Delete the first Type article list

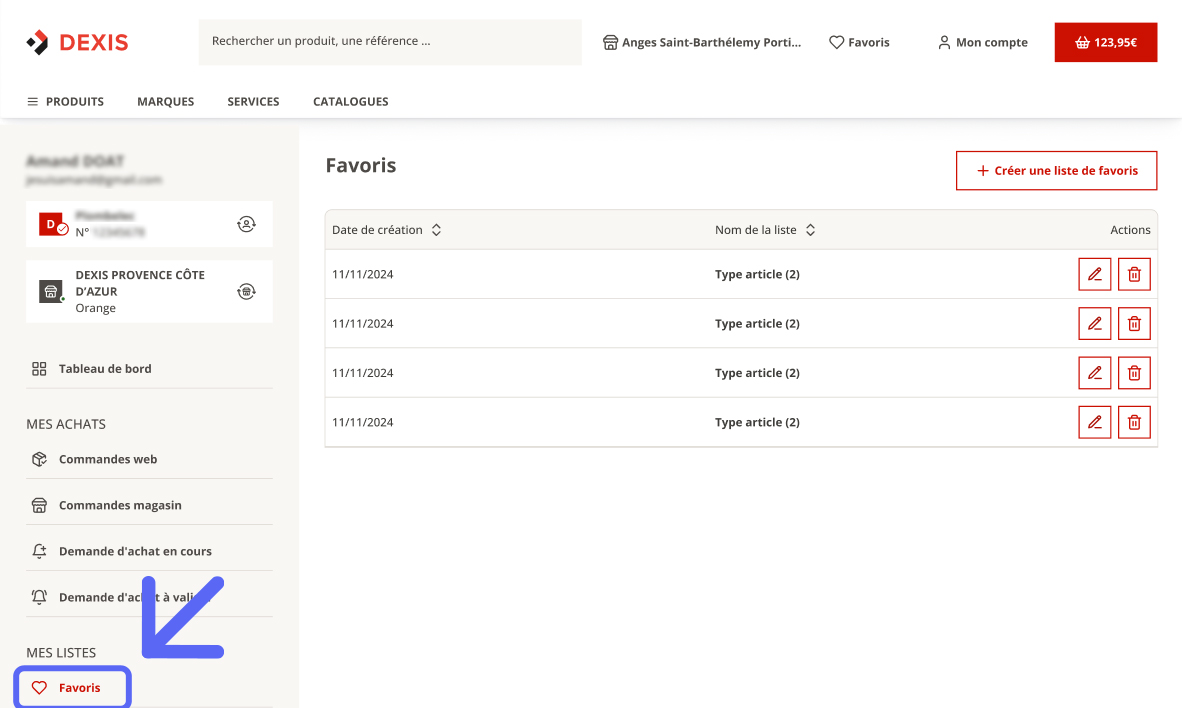[x=1134, y=274]
